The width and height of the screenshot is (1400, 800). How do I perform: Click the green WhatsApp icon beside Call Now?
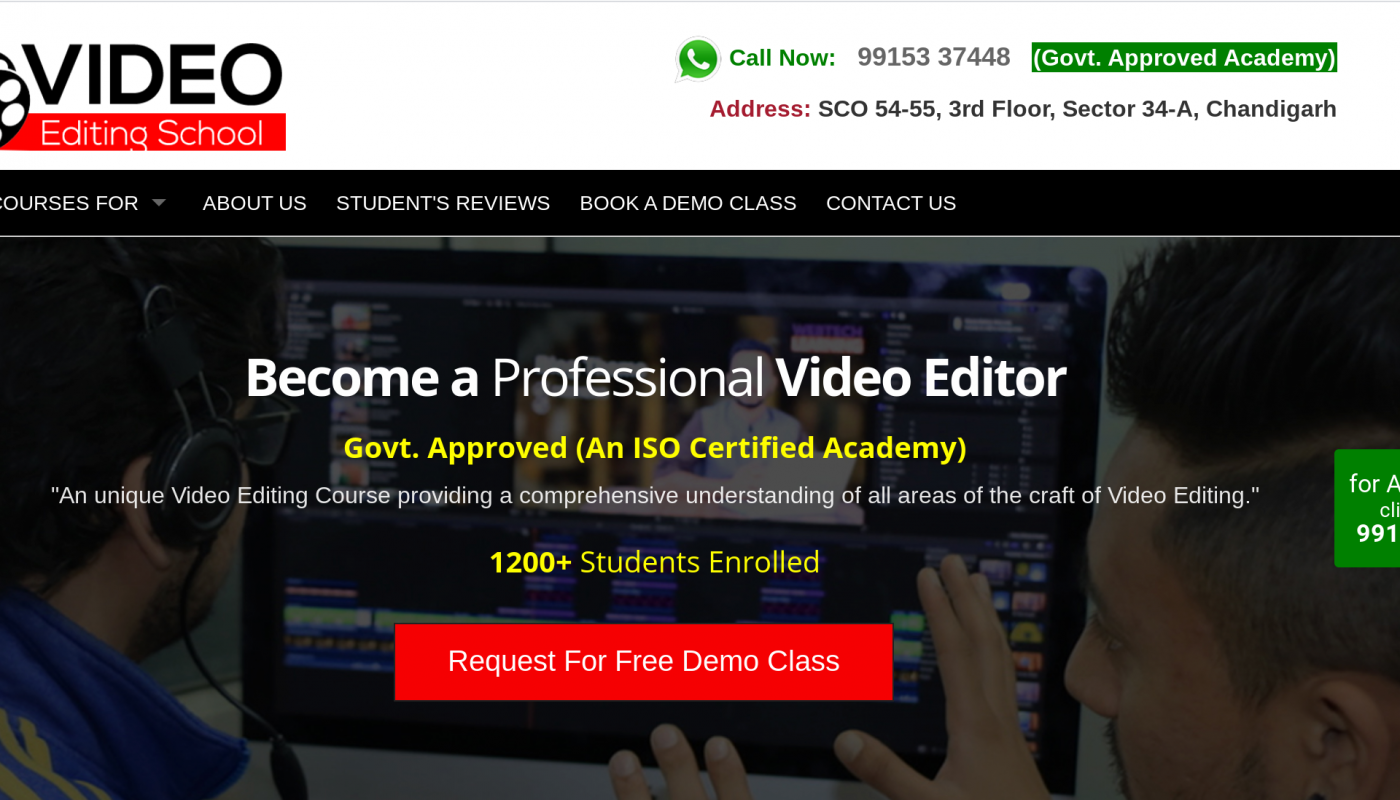[697, 59]
